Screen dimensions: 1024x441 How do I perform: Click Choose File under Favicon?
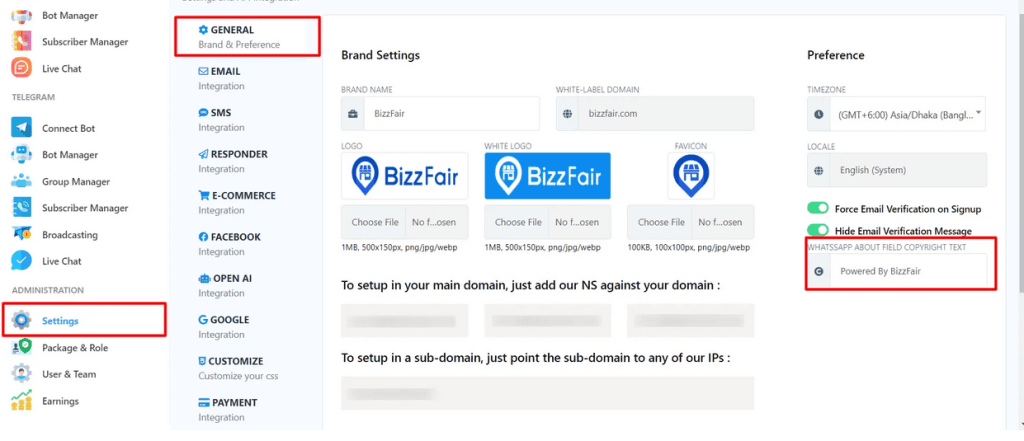[661, 222]
